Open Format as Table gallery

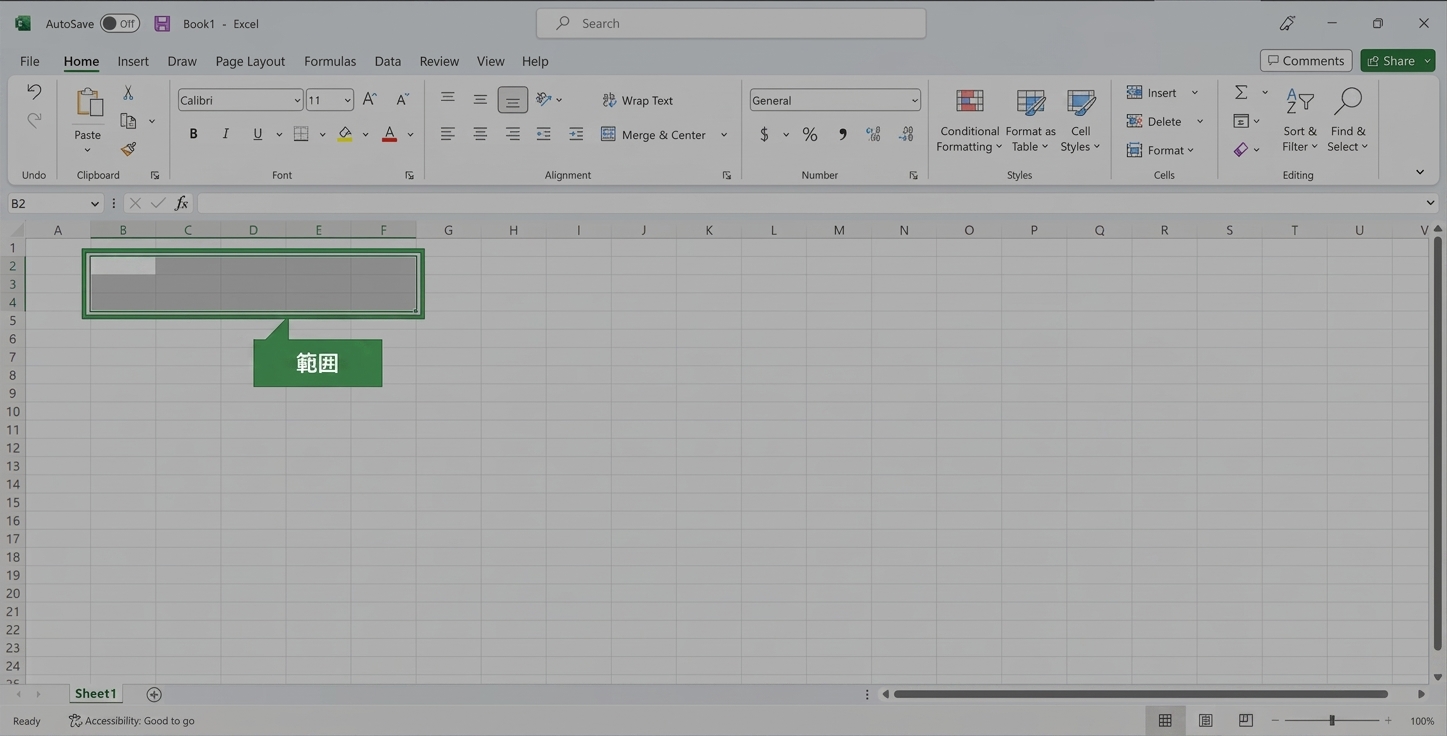pos(1030,120)
